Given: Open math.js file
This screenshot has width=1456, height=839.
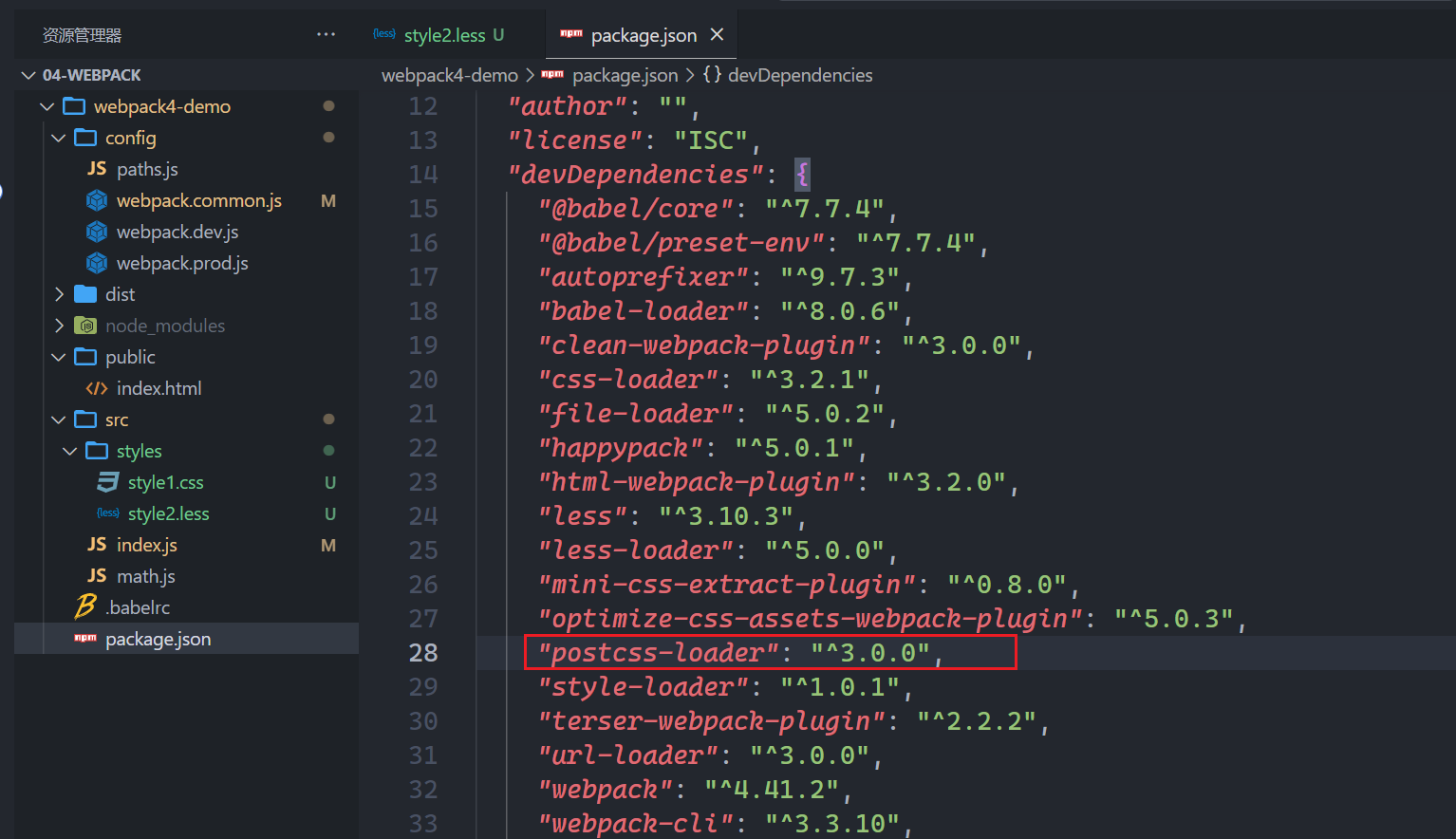Looking at the screenshot, I should tap(146, 576).
